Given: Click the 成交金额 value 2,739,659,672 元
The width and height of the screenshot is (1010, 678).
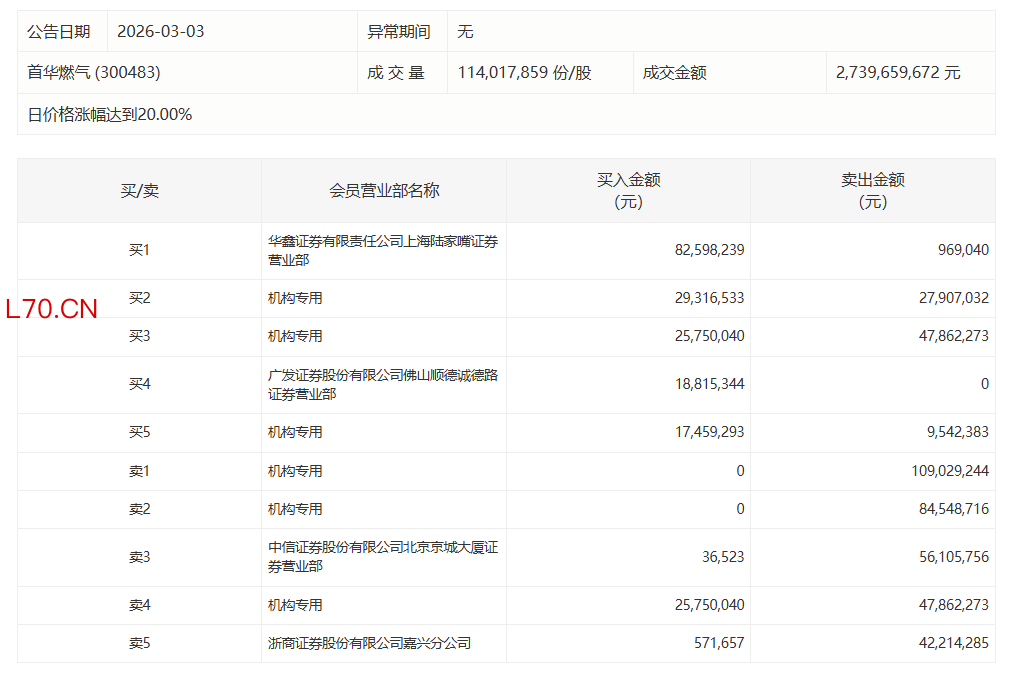Looking at the screenshot, I should pyautogui.click(x=898, y=73).
